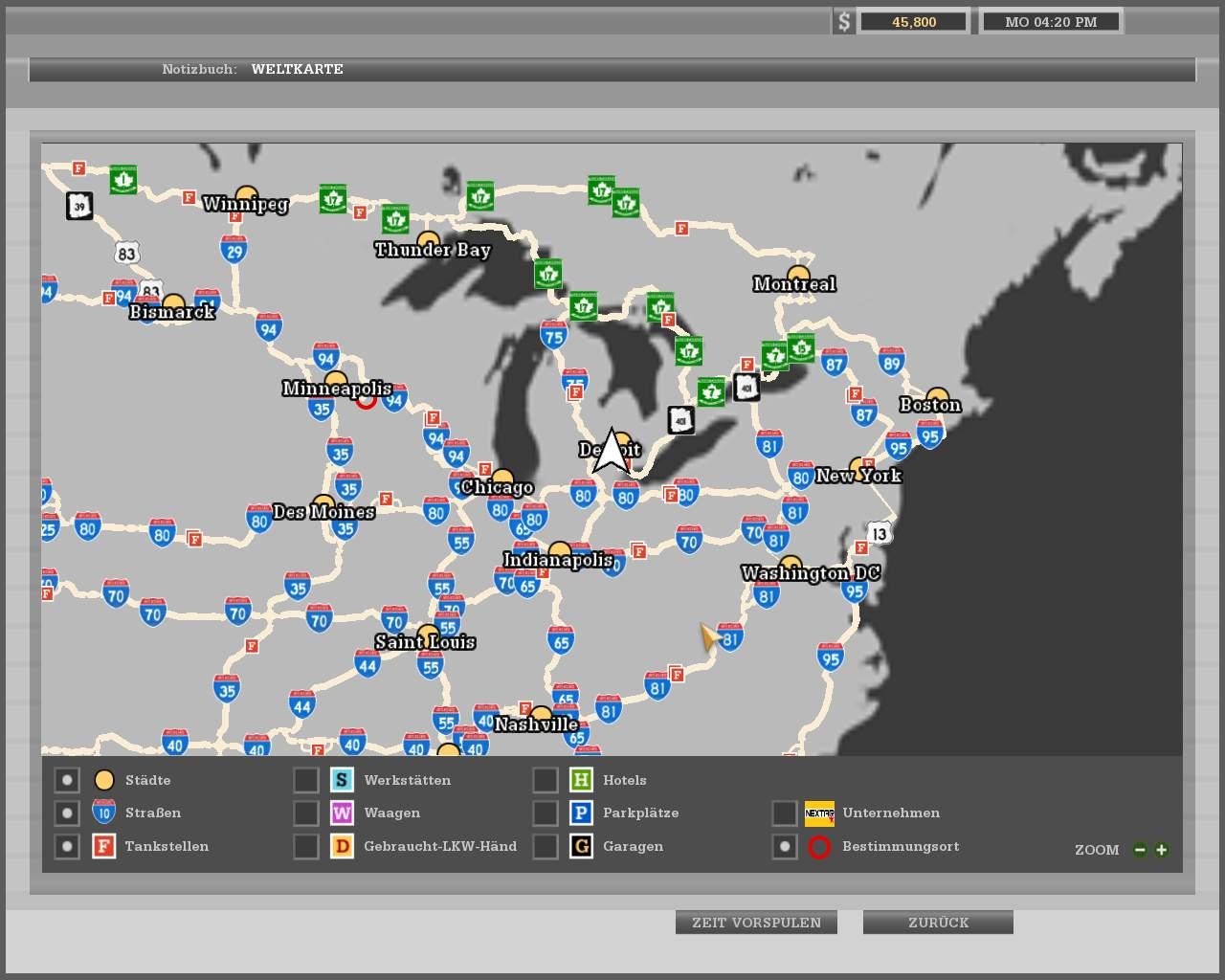Screen dimensions: 1225x980
Task: Click the black Highway 39 shield
Action: [x=79, y=205]
